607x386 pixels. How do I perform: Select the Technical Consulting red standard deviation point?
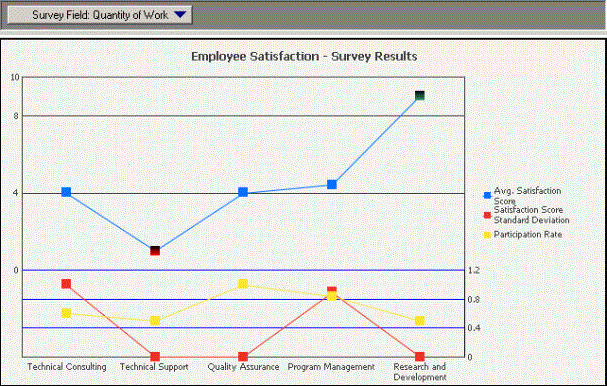pos(66,284)
